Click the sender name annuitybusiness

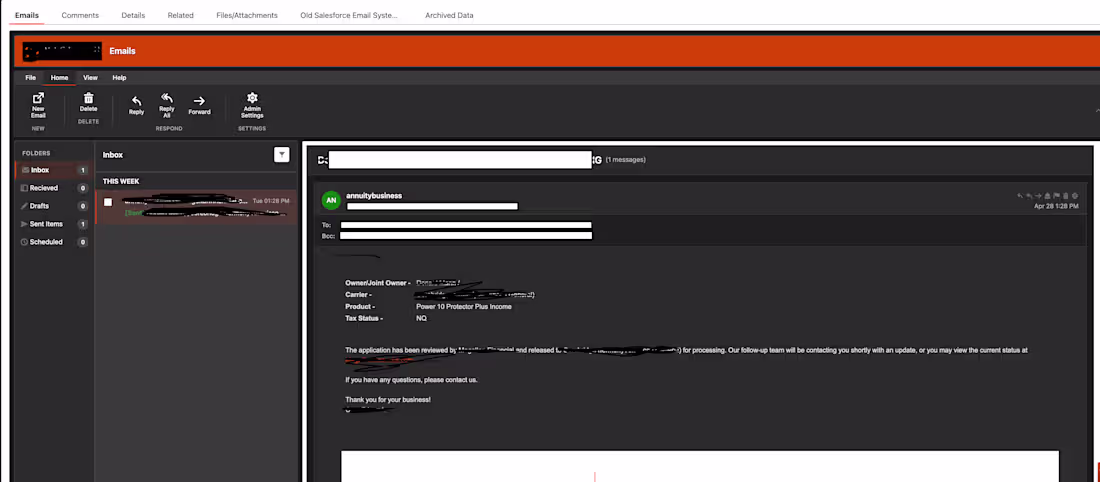click(374, 196)
